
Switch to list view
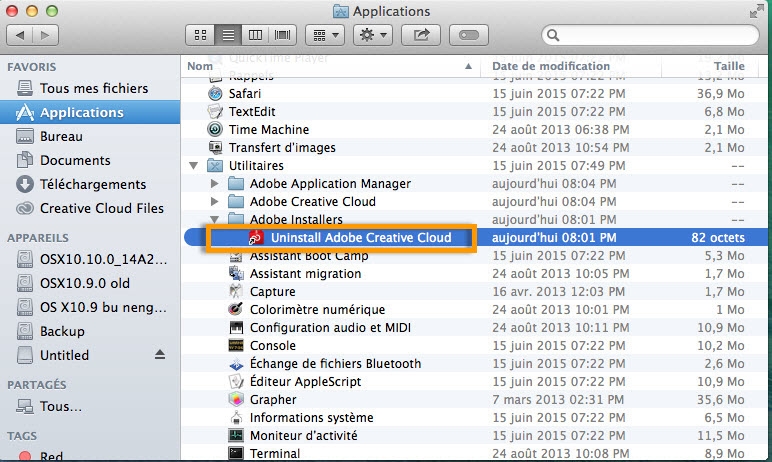coord(228,35)
